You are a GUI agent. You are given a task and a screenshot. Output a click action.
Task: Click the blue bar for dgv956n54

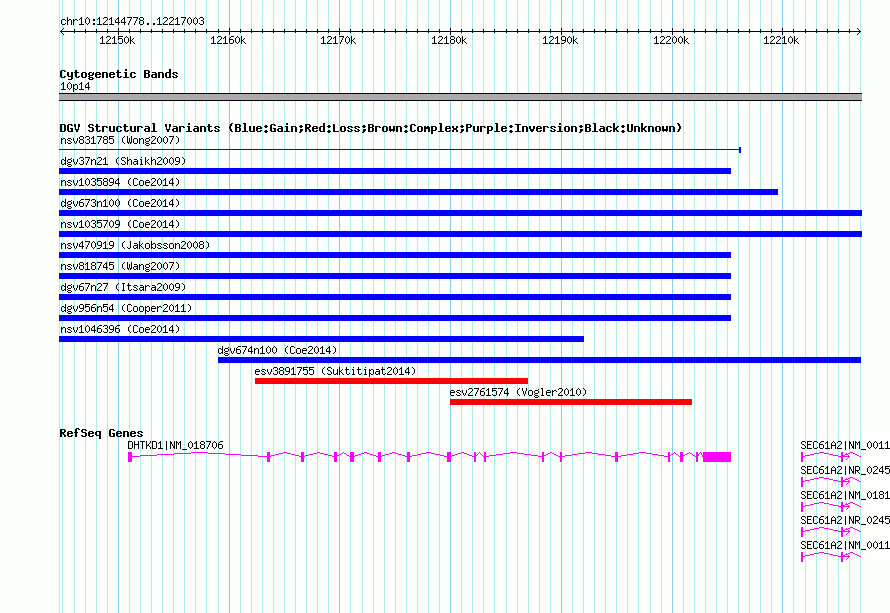click(x=395, y=318)
